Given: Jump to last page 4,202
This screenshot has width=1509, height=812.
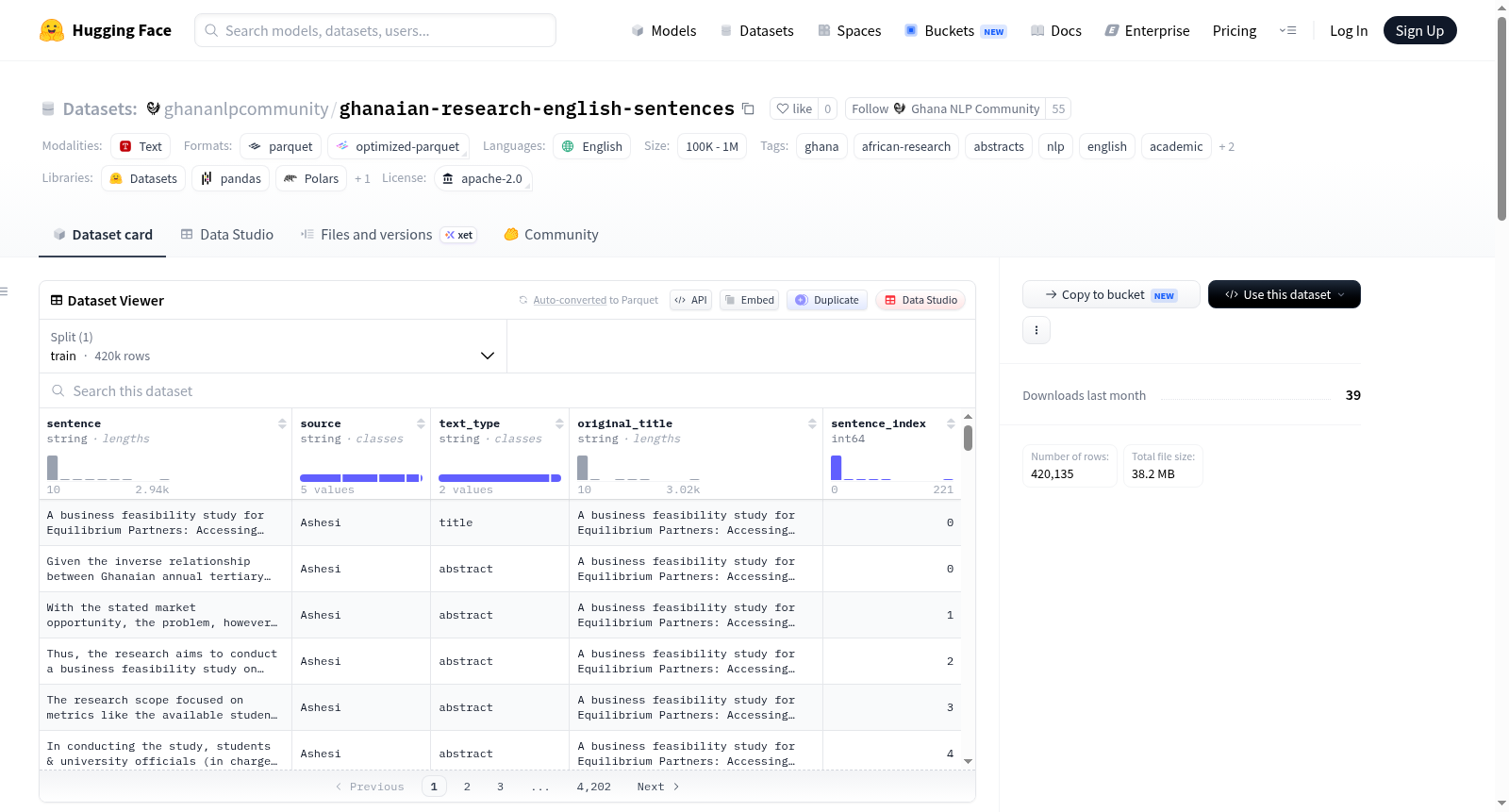Looking at the screenshot, I should (594, 787).
